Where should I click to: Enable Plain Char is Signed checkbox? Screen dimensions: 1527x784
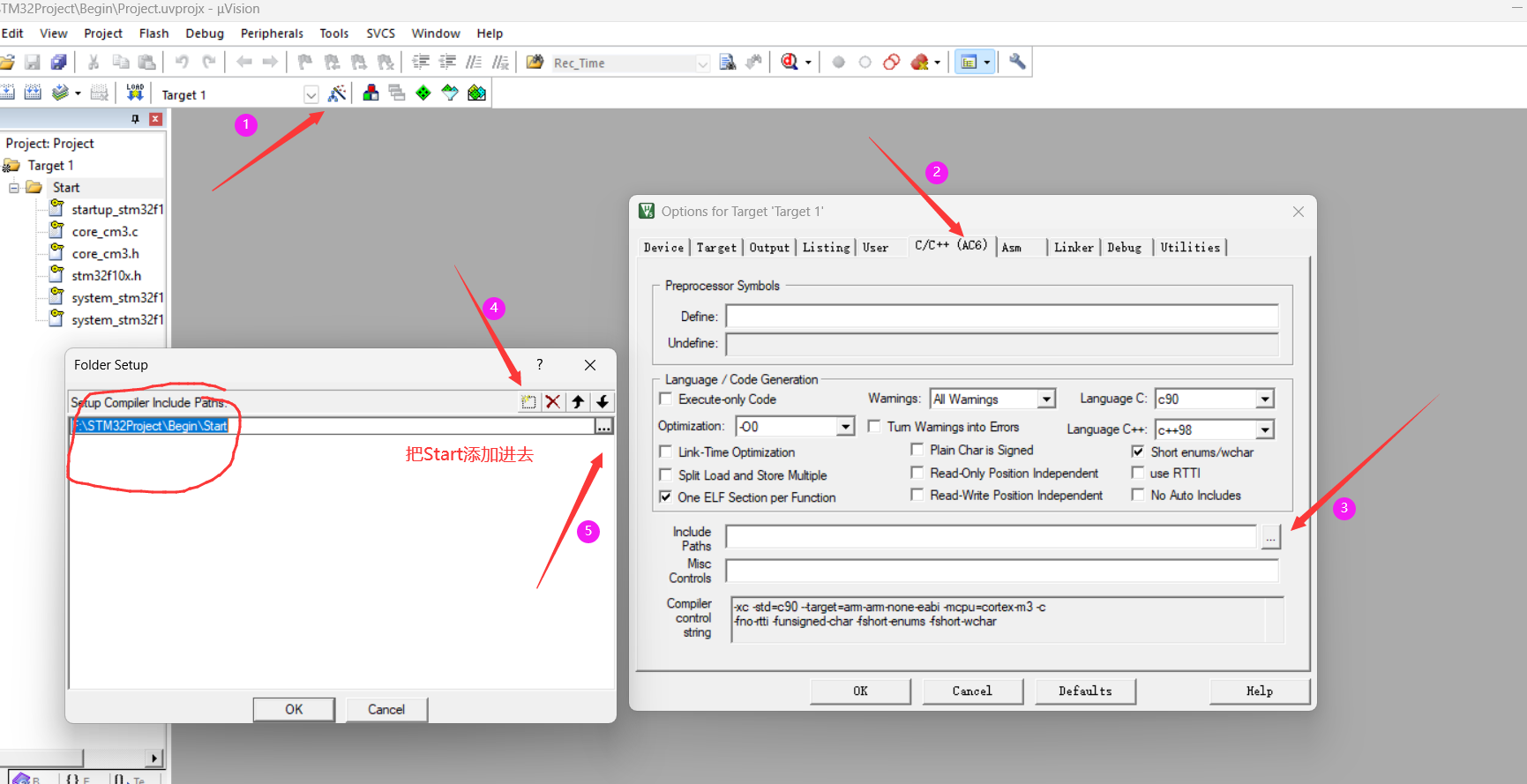point(917,450)
